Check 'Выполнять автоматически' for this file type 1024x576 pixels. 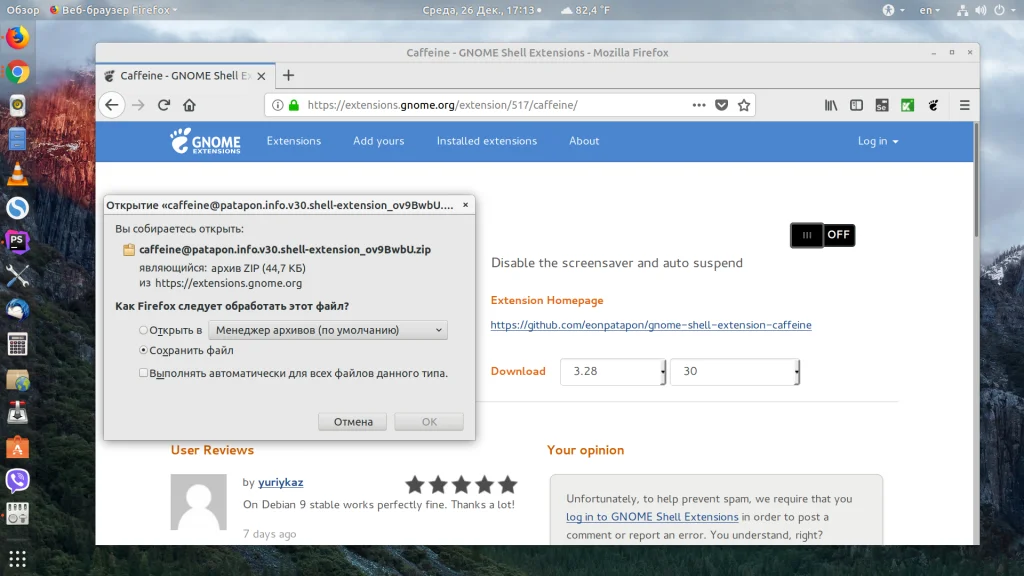coord(143,373)
